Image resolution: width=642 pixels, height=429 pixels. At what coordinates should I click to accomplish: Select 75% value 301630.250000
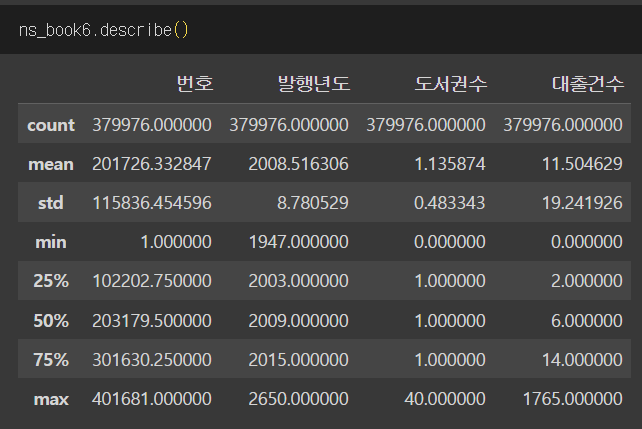click(x=151, y=360)
